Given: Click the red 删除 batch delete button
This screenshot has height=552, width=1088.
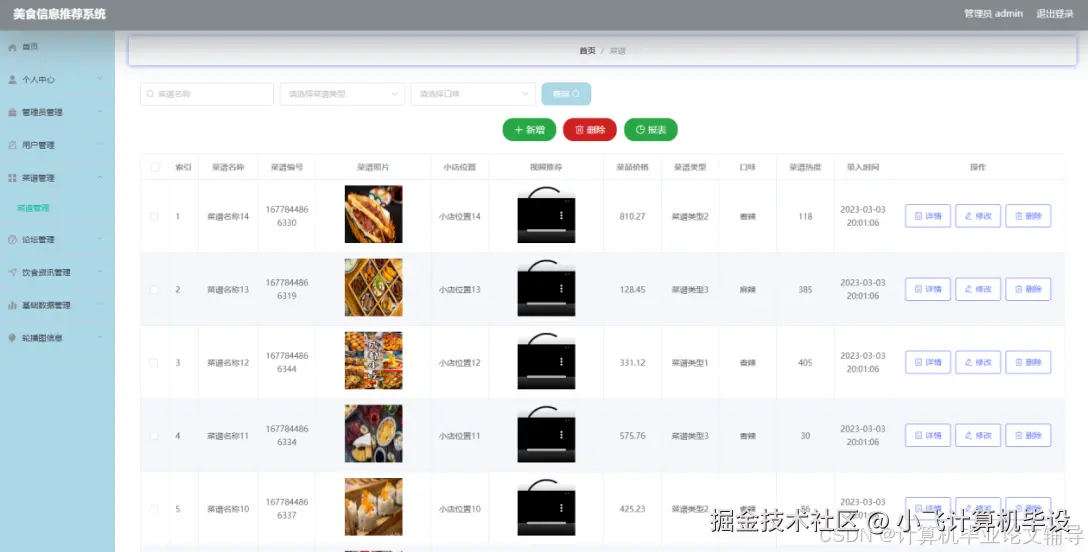Looking at the screenshot, I should 590,130.
